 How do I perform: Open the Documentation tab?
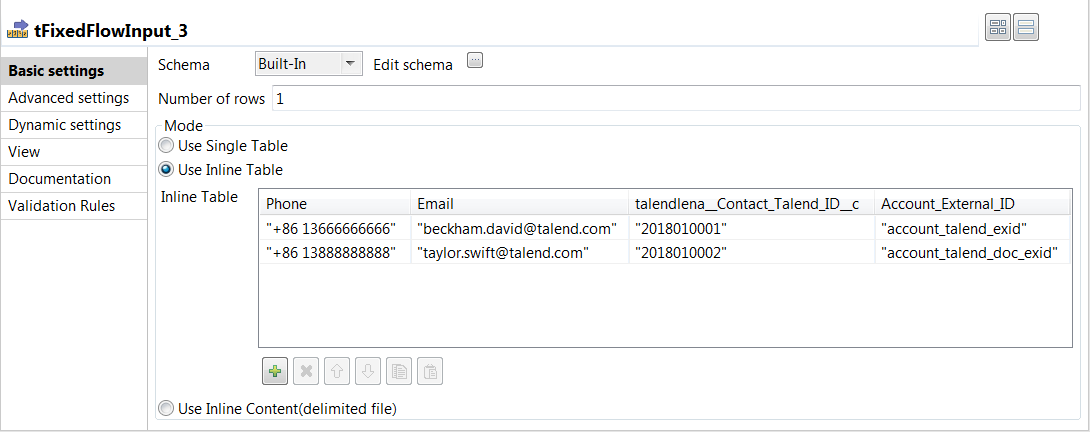[60, 179]
